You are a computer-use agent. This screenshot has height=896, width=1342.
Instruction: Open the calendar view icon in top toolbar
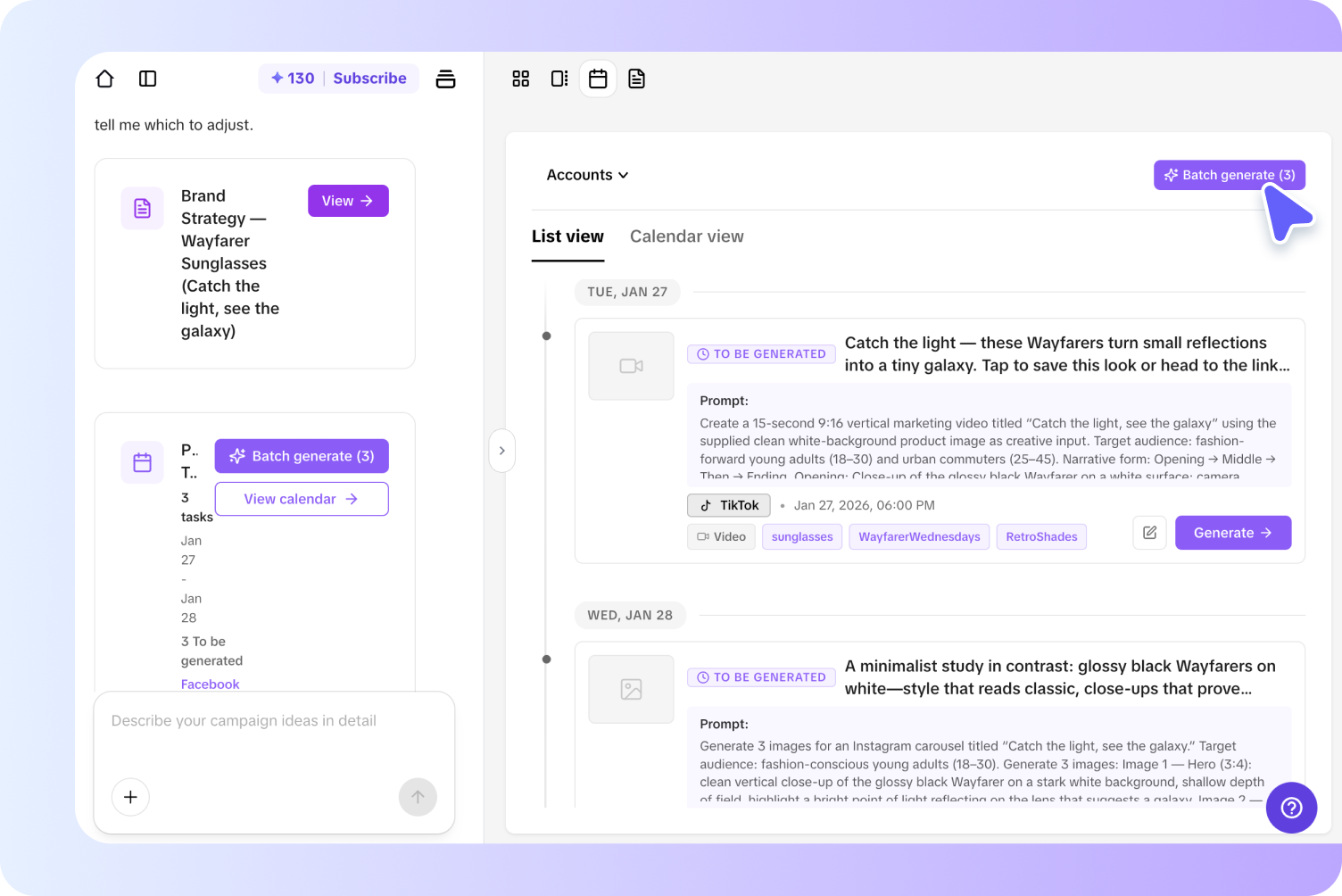(x=598, y=79)
